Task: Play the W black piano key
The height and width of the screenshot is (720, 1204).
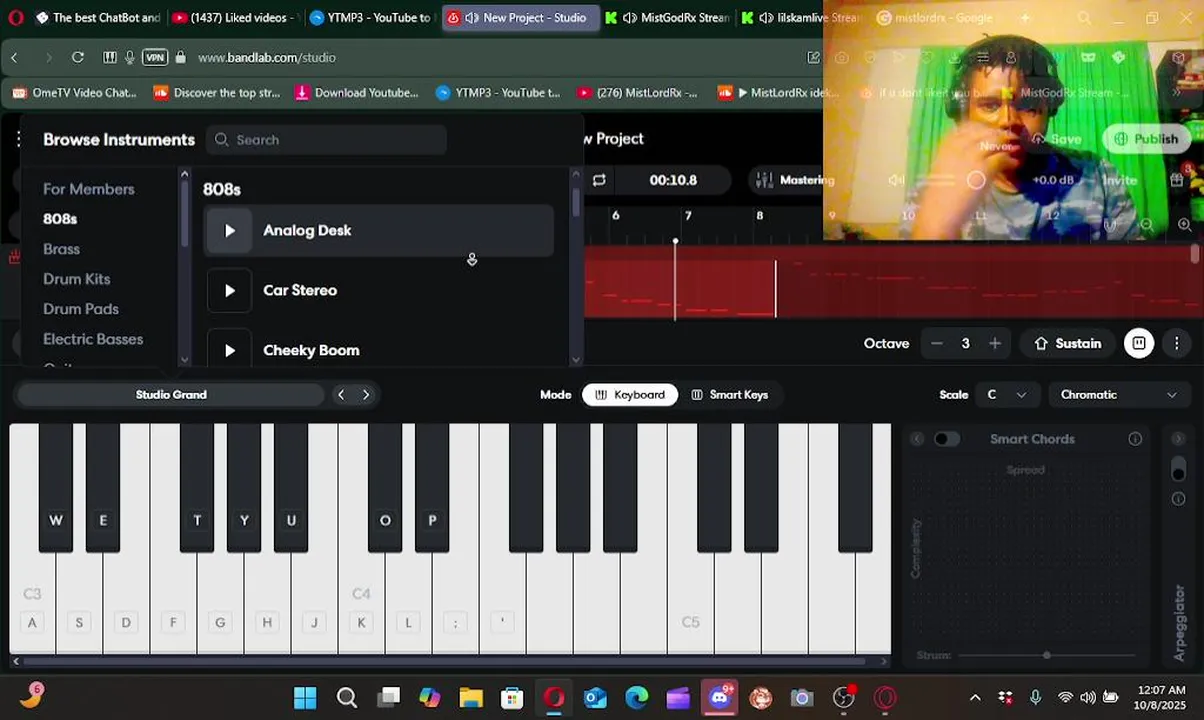Action: tap(56, 487)
